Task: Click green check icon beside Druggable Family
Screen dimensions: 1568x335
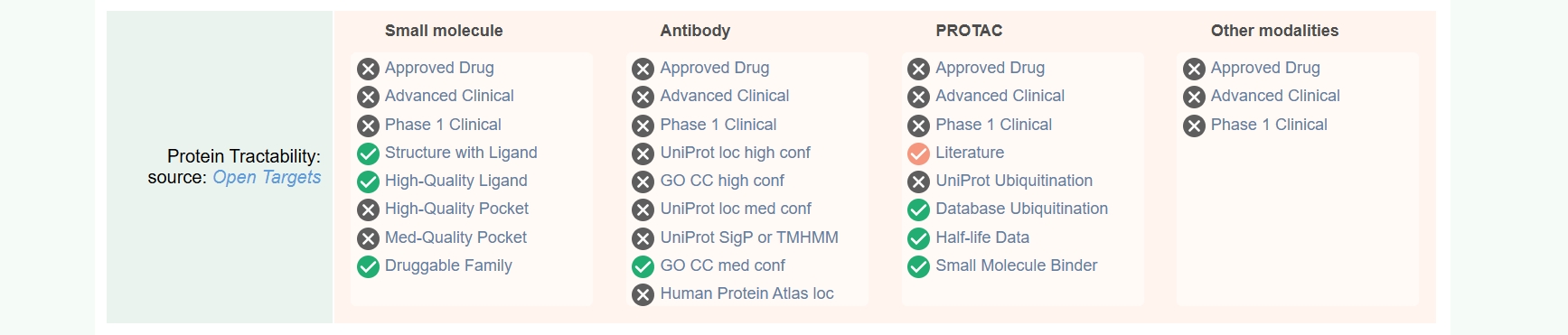Action: tap(368, 266)
